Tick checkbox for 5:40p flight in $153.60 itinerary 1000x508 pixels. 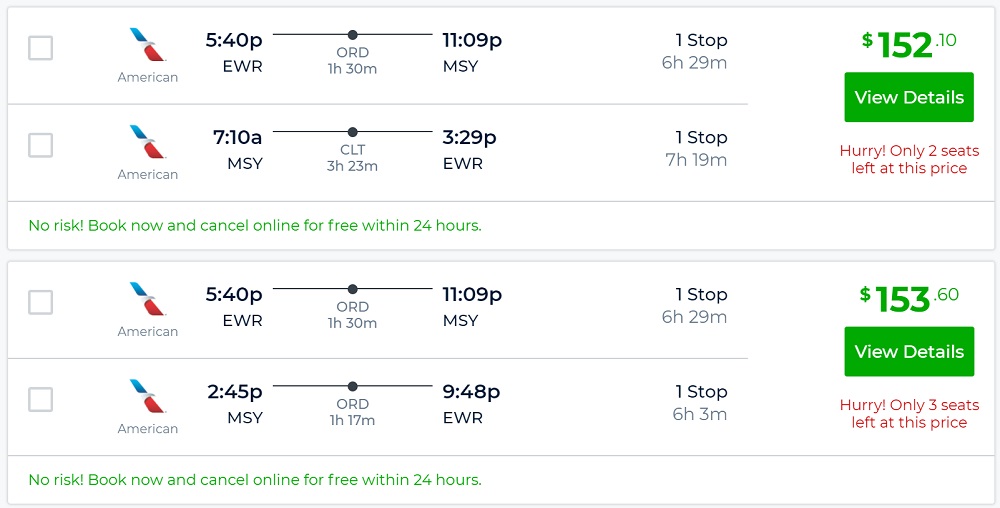(x=41, y=302)
